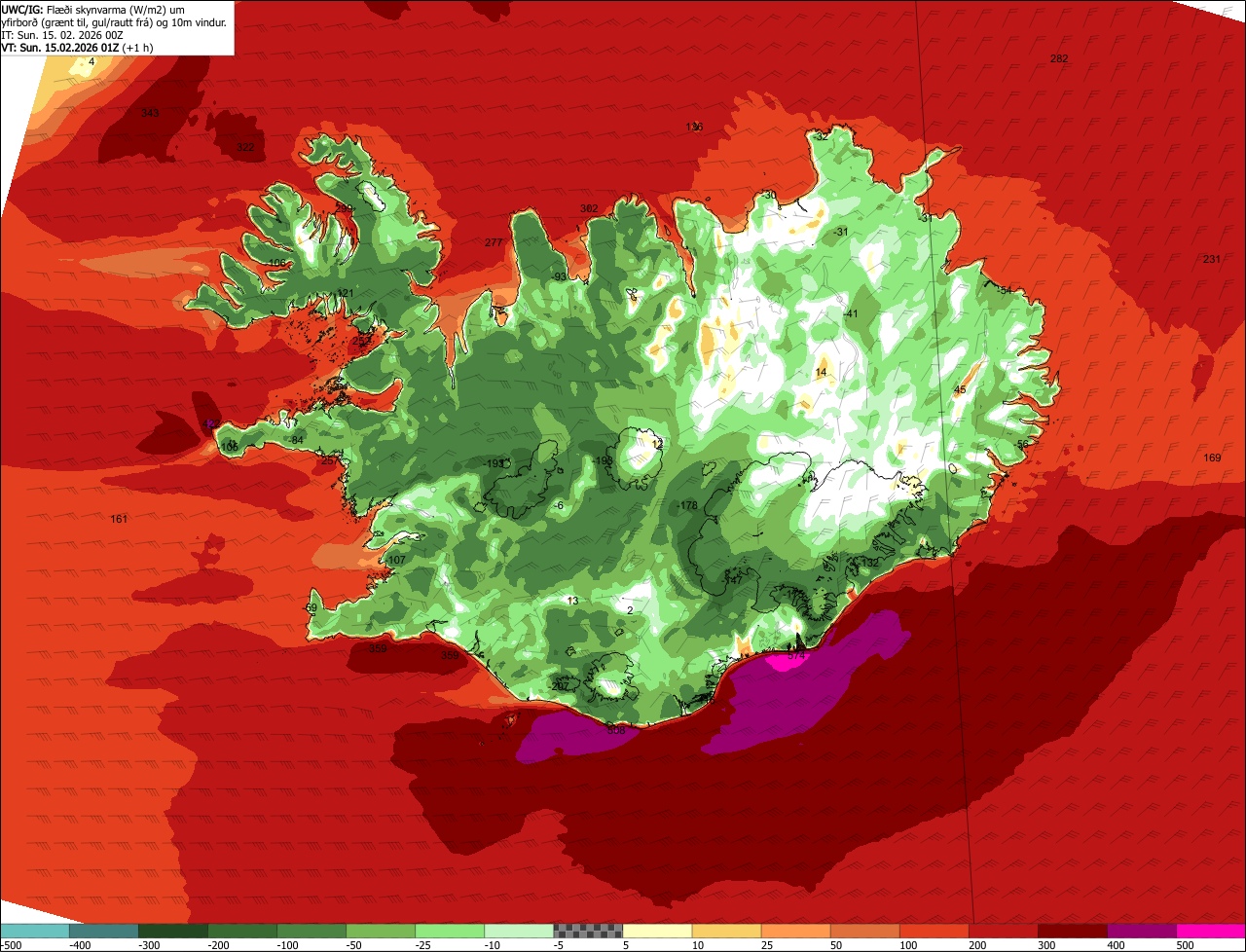1246x952 pixels.
Task: Click the pale green swatch between -10 and -5
Action: (518, 931)
